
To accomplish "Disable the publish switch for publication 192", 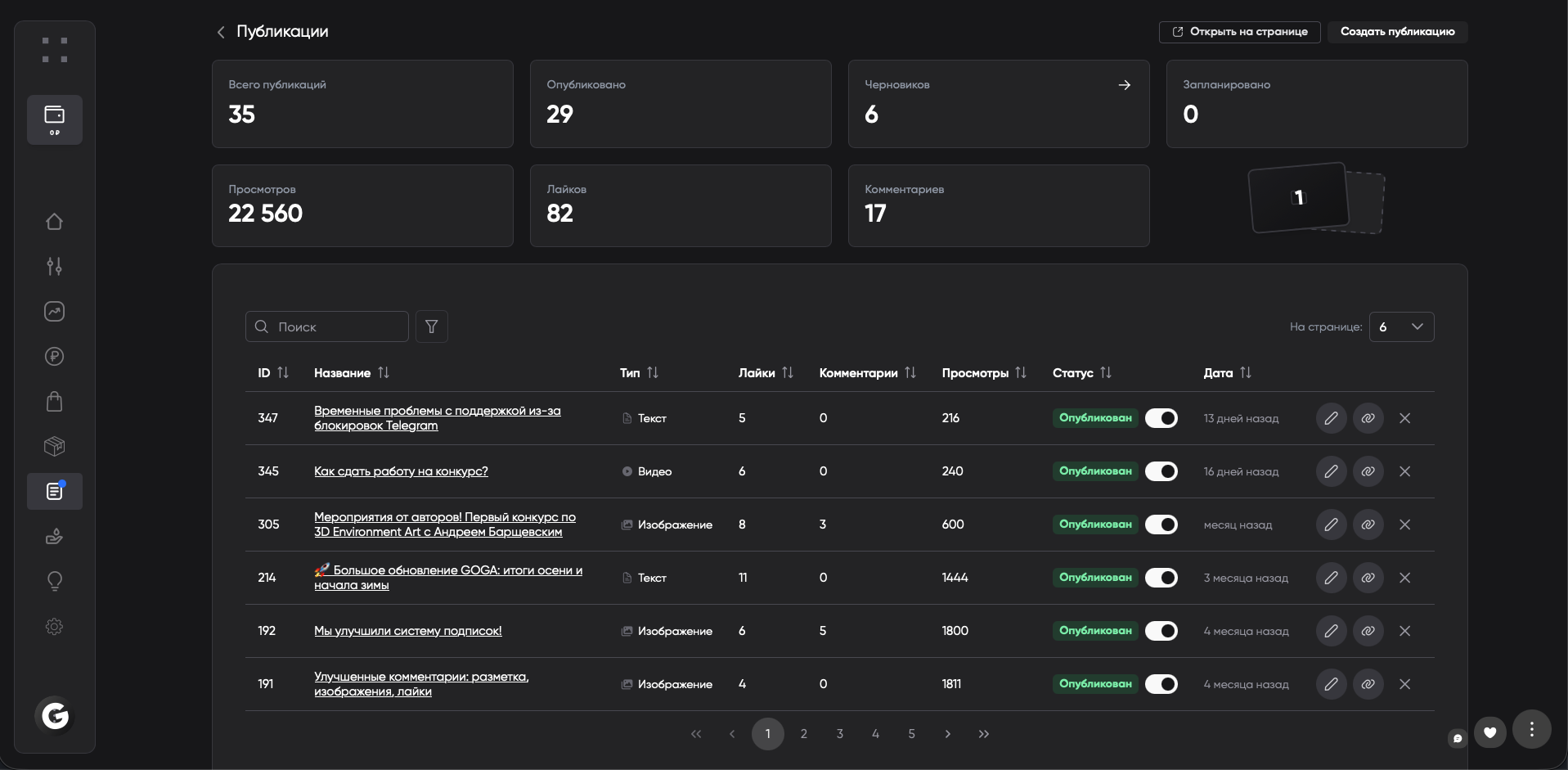I will tap(1161, 631).
